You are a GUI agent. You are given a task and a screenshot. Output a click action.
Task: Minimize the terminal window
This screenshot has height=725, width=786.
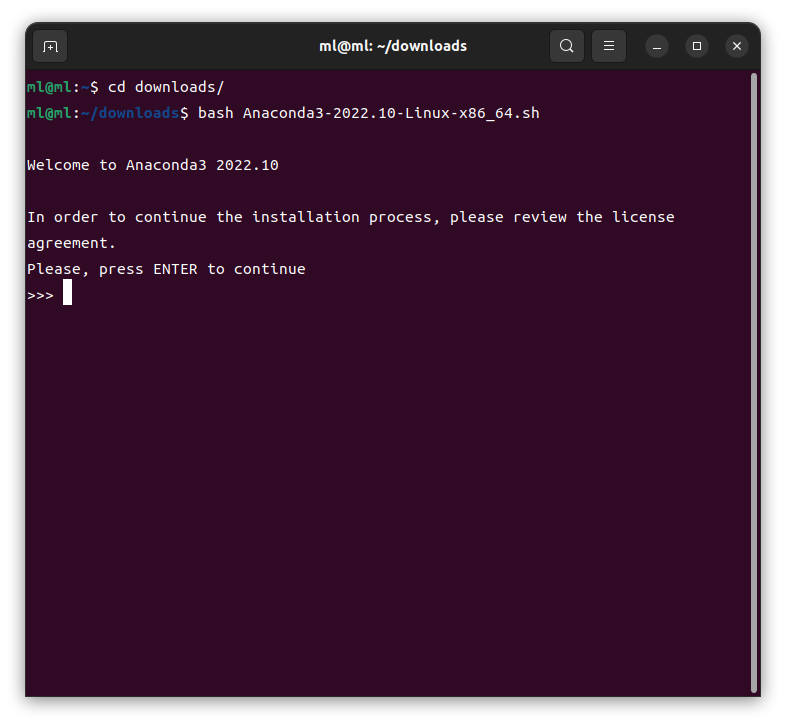[x=657, y=46]
